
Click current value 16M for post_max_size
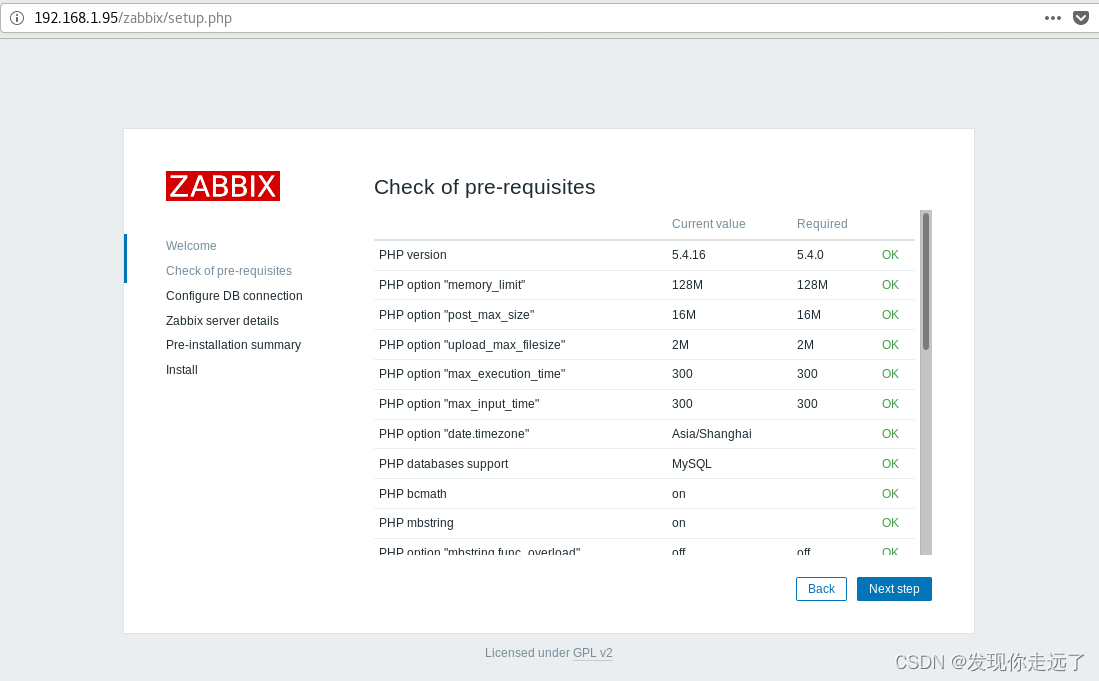[x=683, y=315]
